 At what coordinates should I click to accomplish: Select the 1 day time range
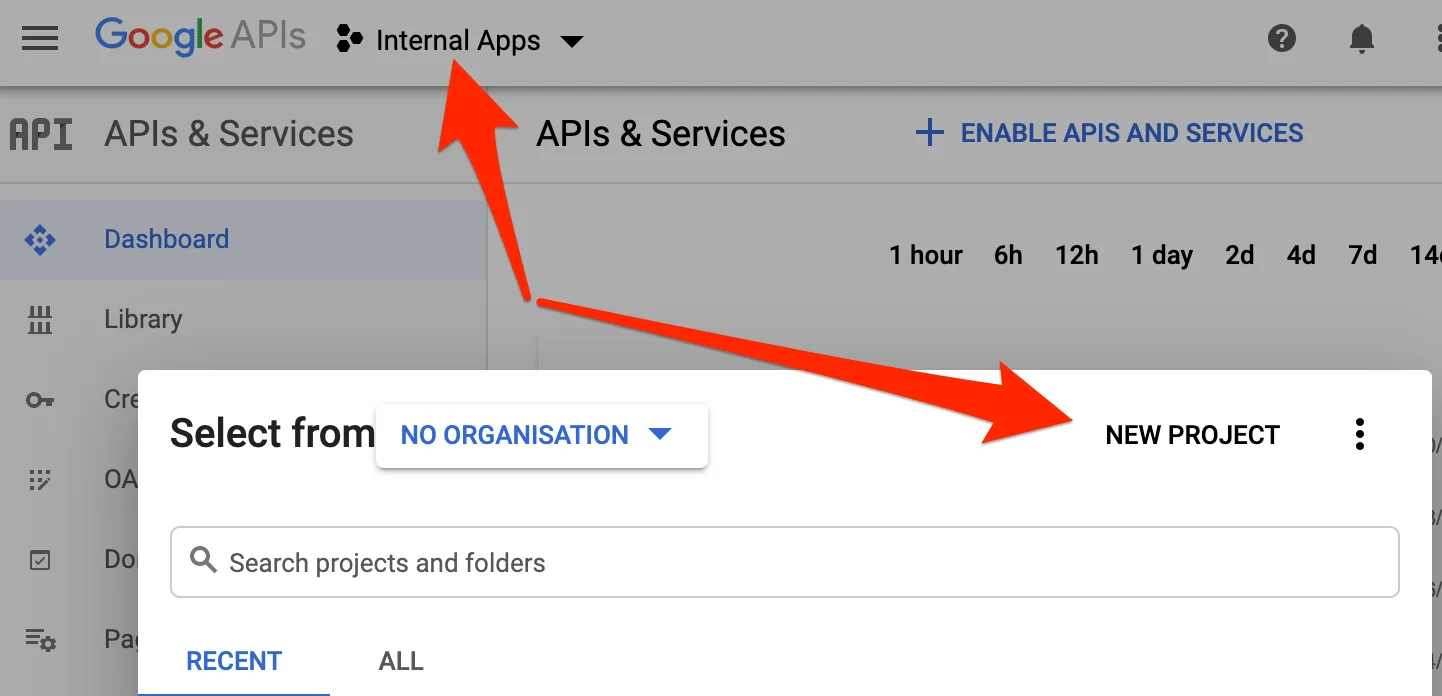pyautogui.click(x=1161, y=255)
